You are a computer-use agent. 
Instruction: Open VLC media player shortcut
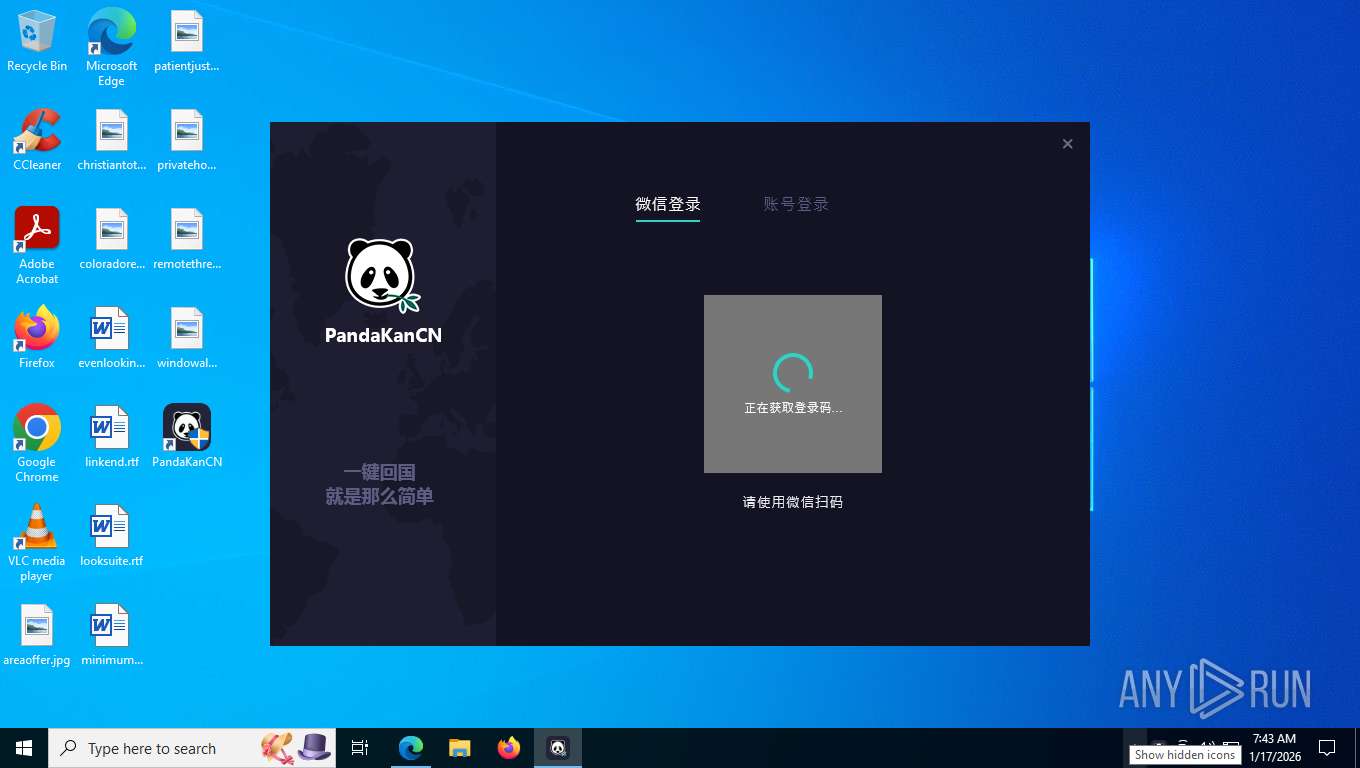pyautogui.click(x=37, y=542)
